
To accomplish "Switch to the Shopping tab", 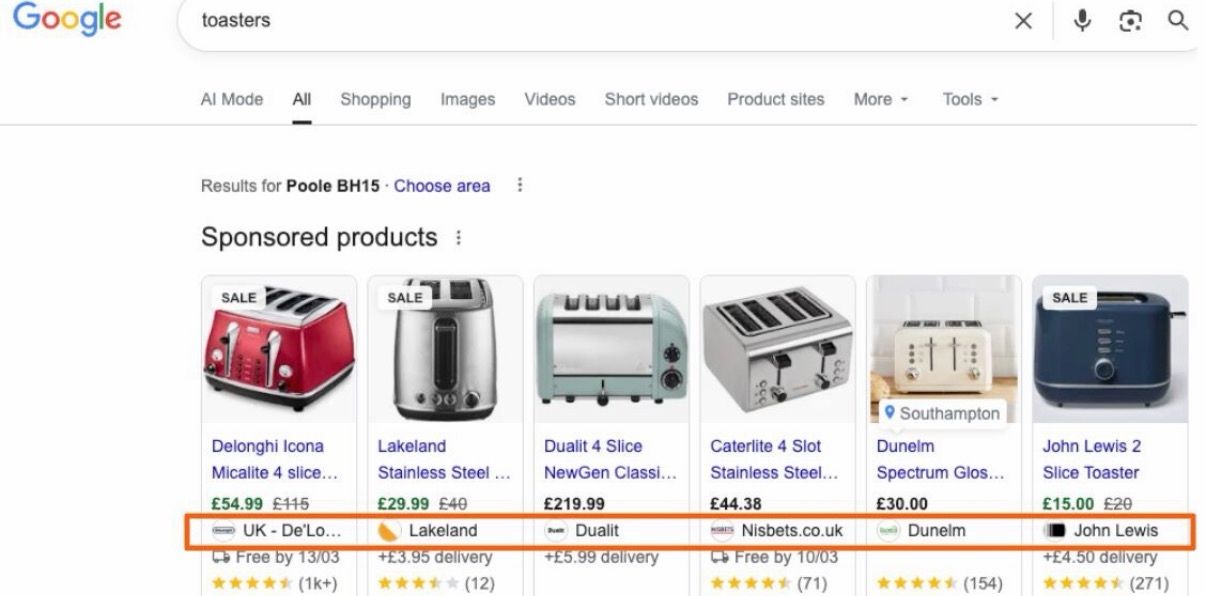I will point(375,99).
